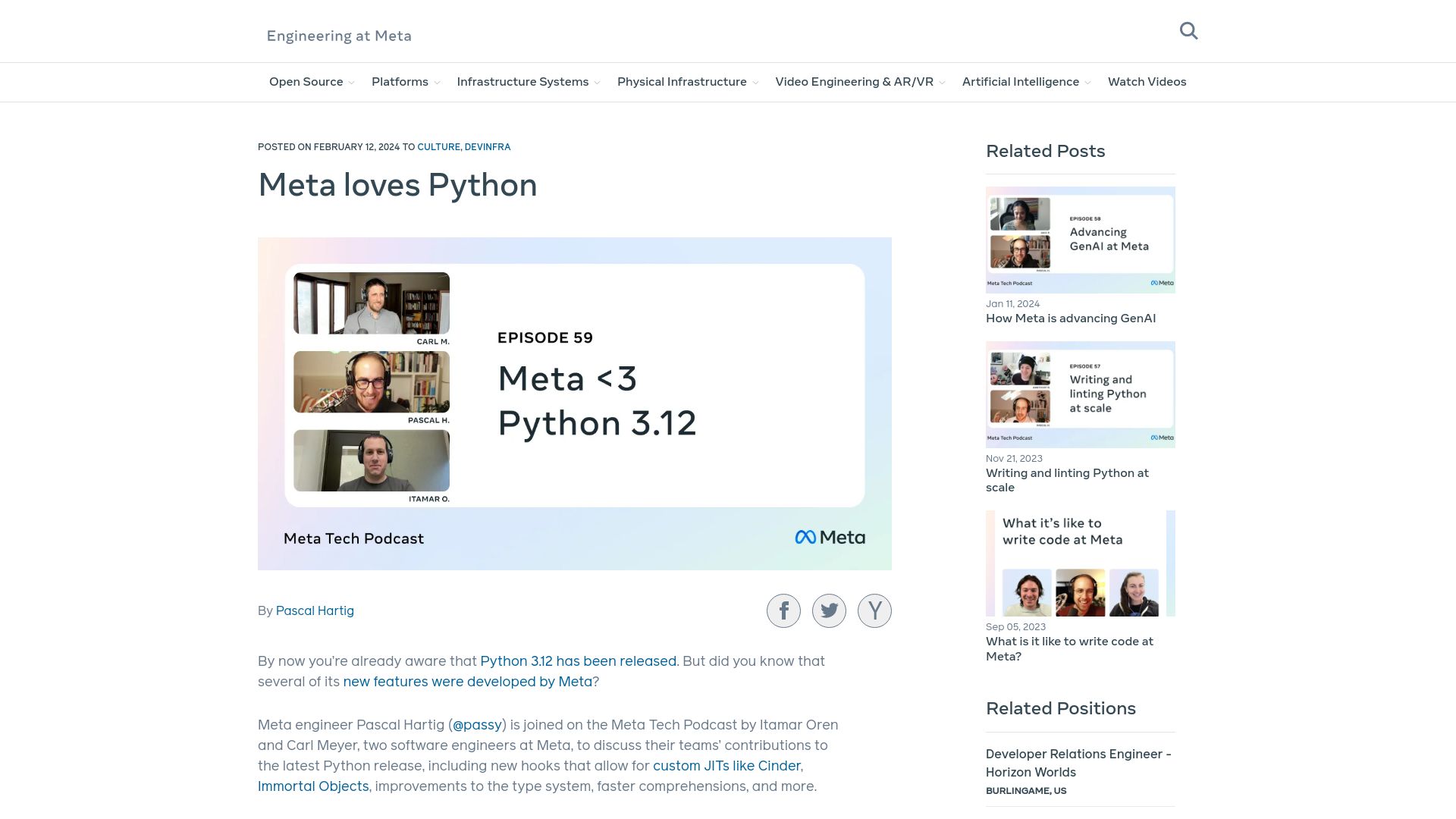
Task: Expand the Open Source menu chevron
Action: click(351, 83)
